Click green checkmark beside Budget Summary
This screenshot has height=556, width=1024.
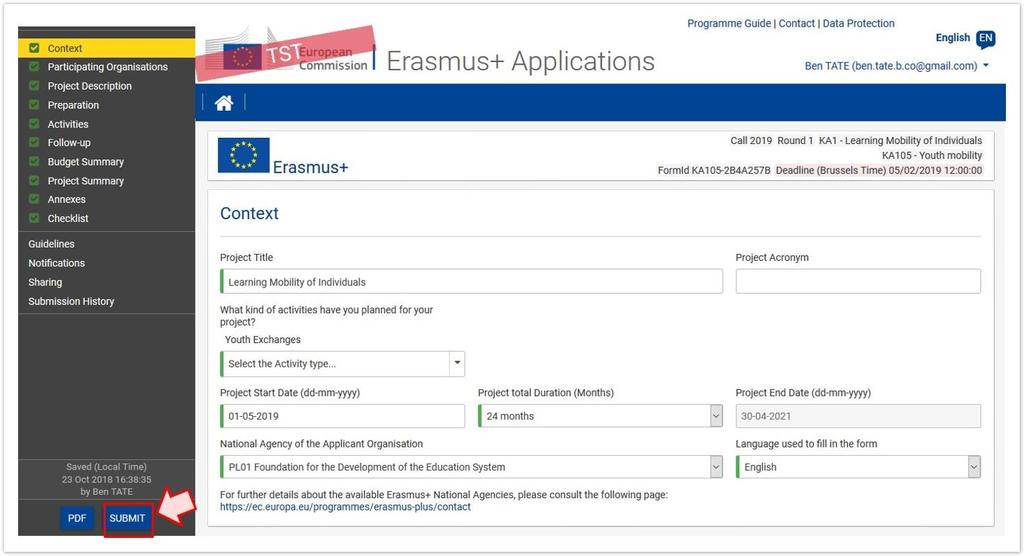[x=34, y=161]
